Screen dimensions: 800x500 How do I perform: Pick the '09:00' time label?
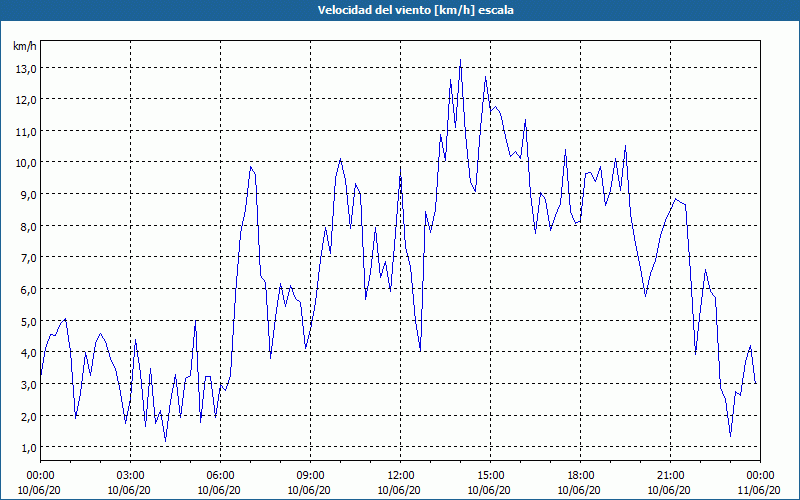tap(310, 476)
